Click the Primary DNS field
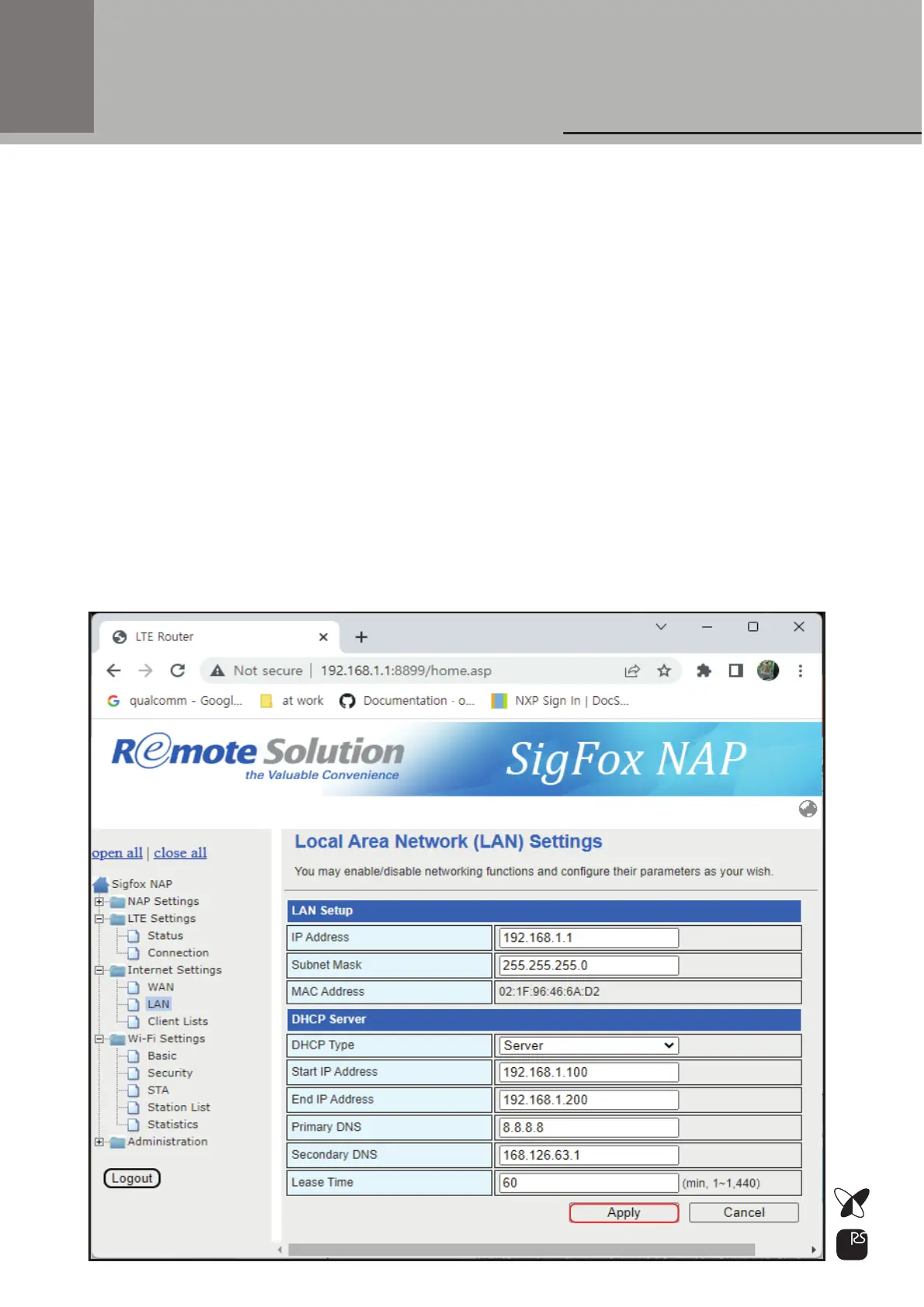 point(589,1128)
